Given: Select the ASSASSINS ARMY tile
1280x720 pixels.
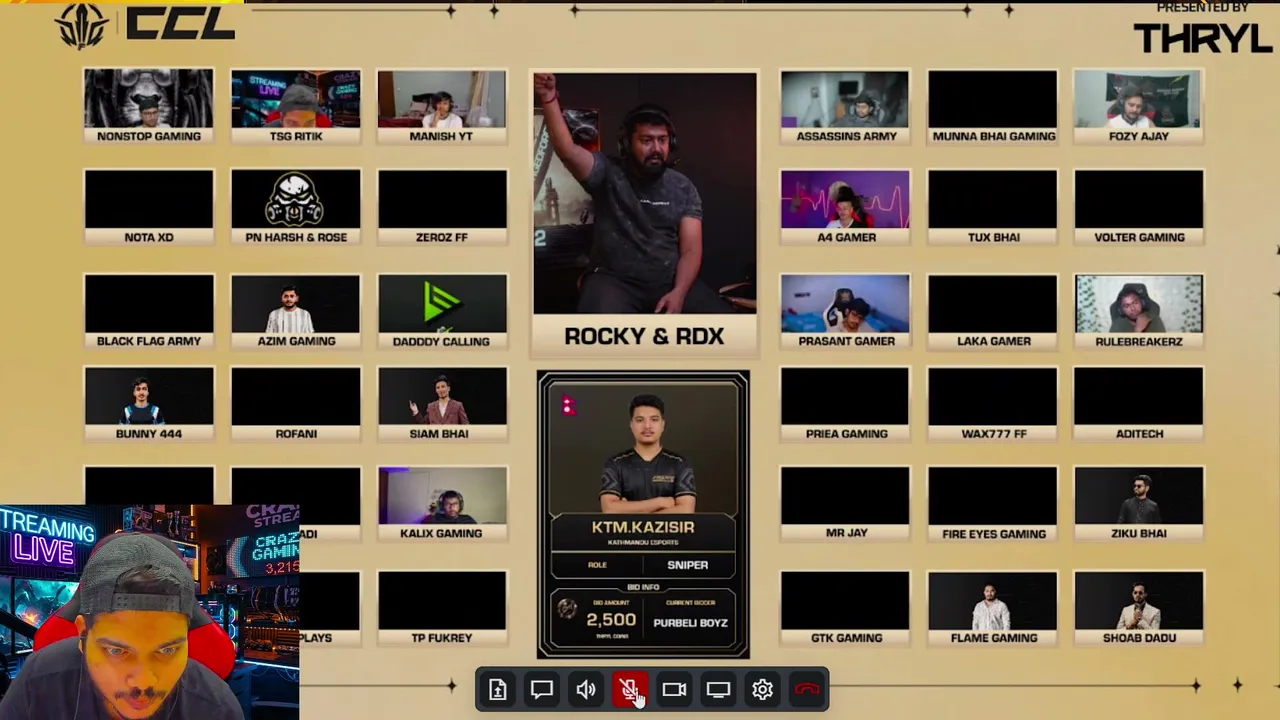Looking at the screenshot, I should [x=846, y=106].
